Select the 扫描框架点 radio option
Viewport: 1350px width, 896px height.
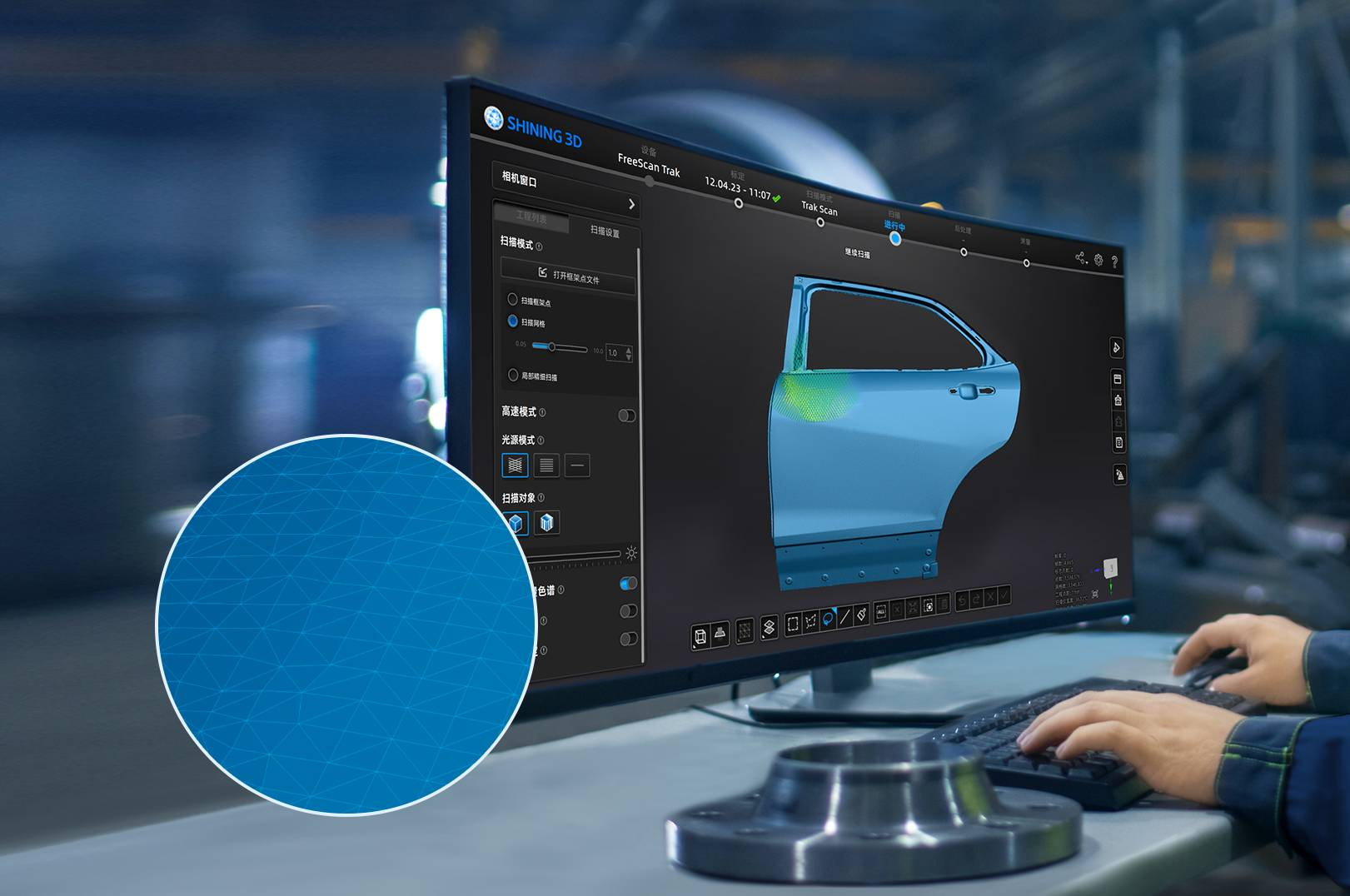point(513,299)
